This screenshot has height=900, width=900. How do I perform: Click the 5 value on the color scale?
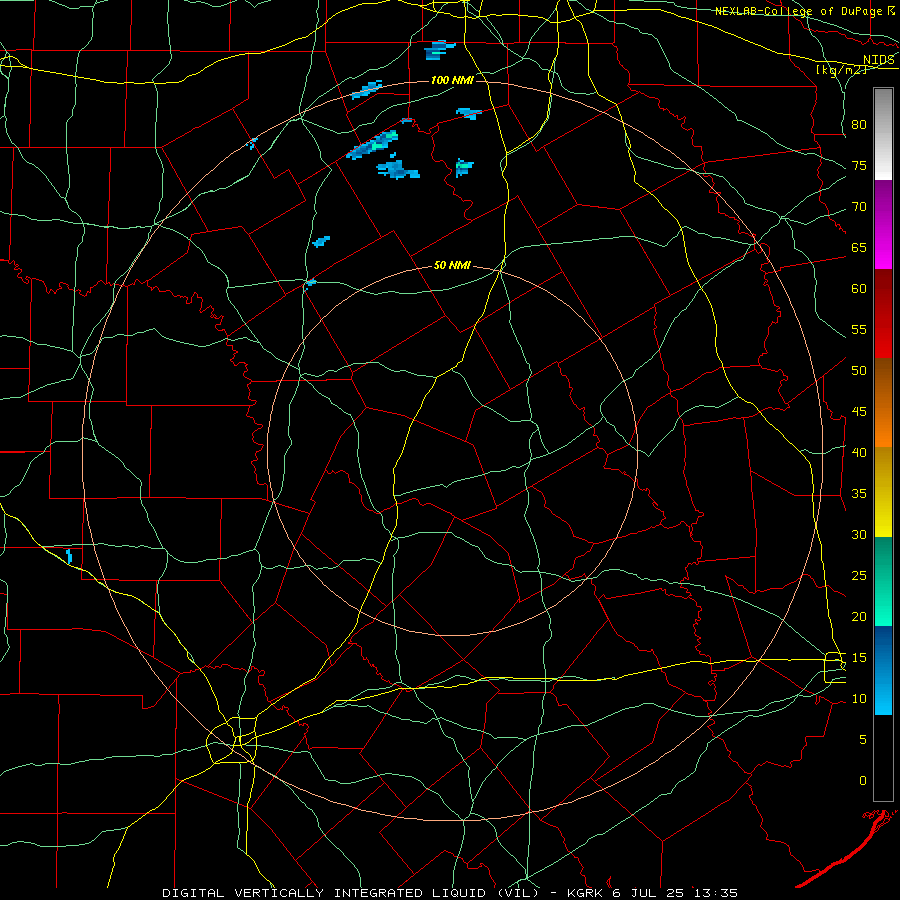(x=863, y=740)
